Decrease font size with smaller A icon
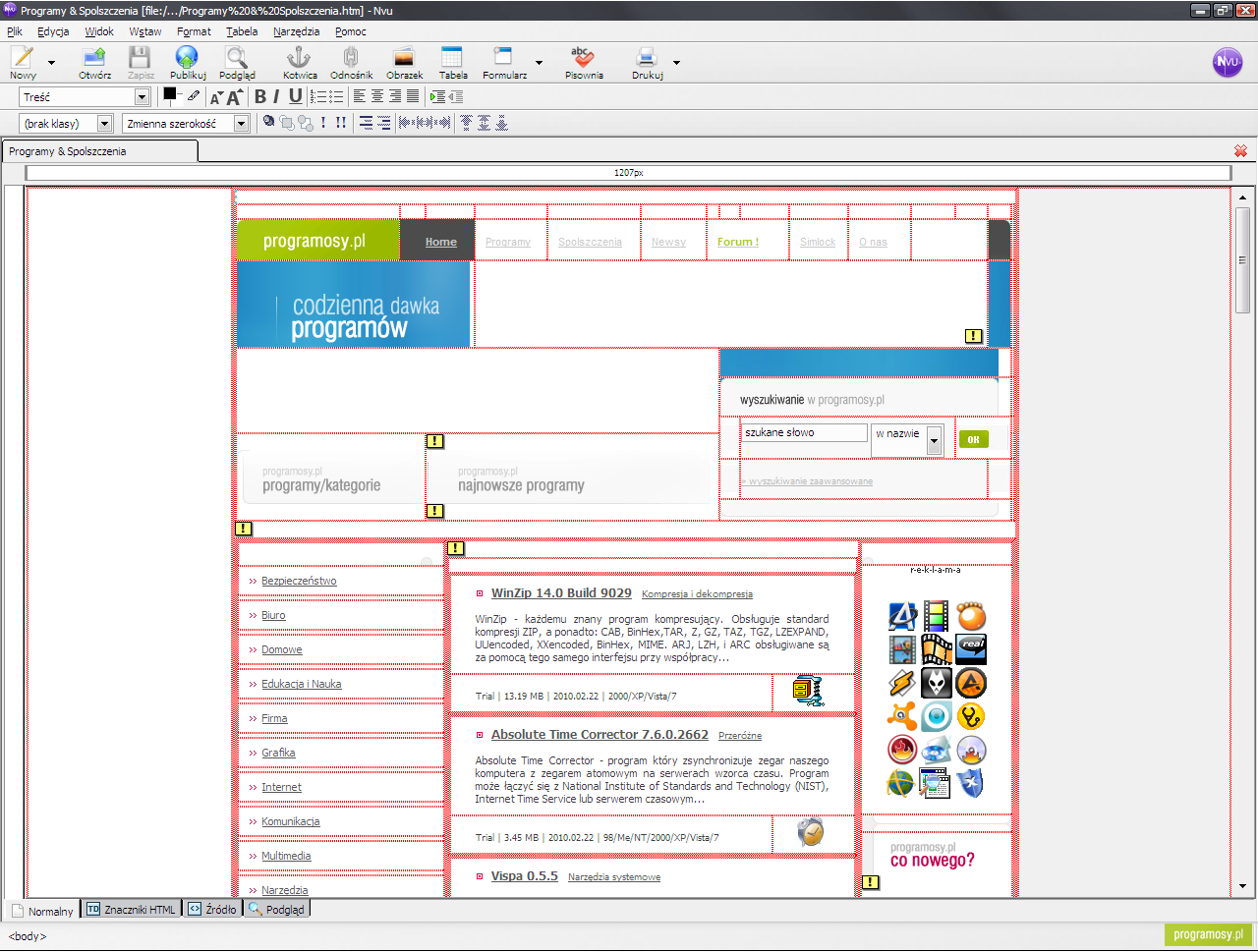1258x952 pixels. [216, 97]
